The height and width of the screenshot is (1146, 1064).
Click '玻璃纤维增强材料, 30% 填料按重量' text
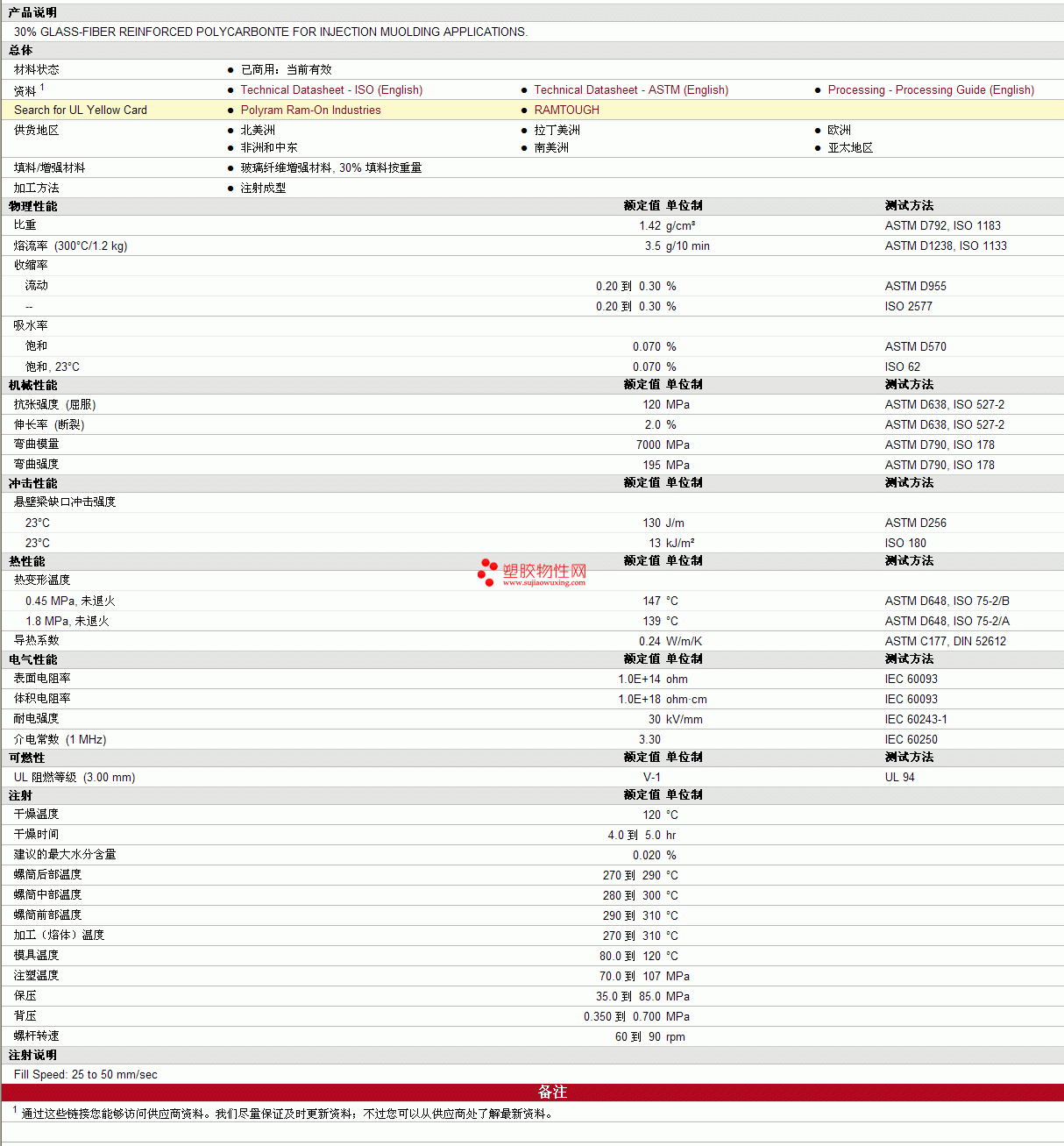331,168
